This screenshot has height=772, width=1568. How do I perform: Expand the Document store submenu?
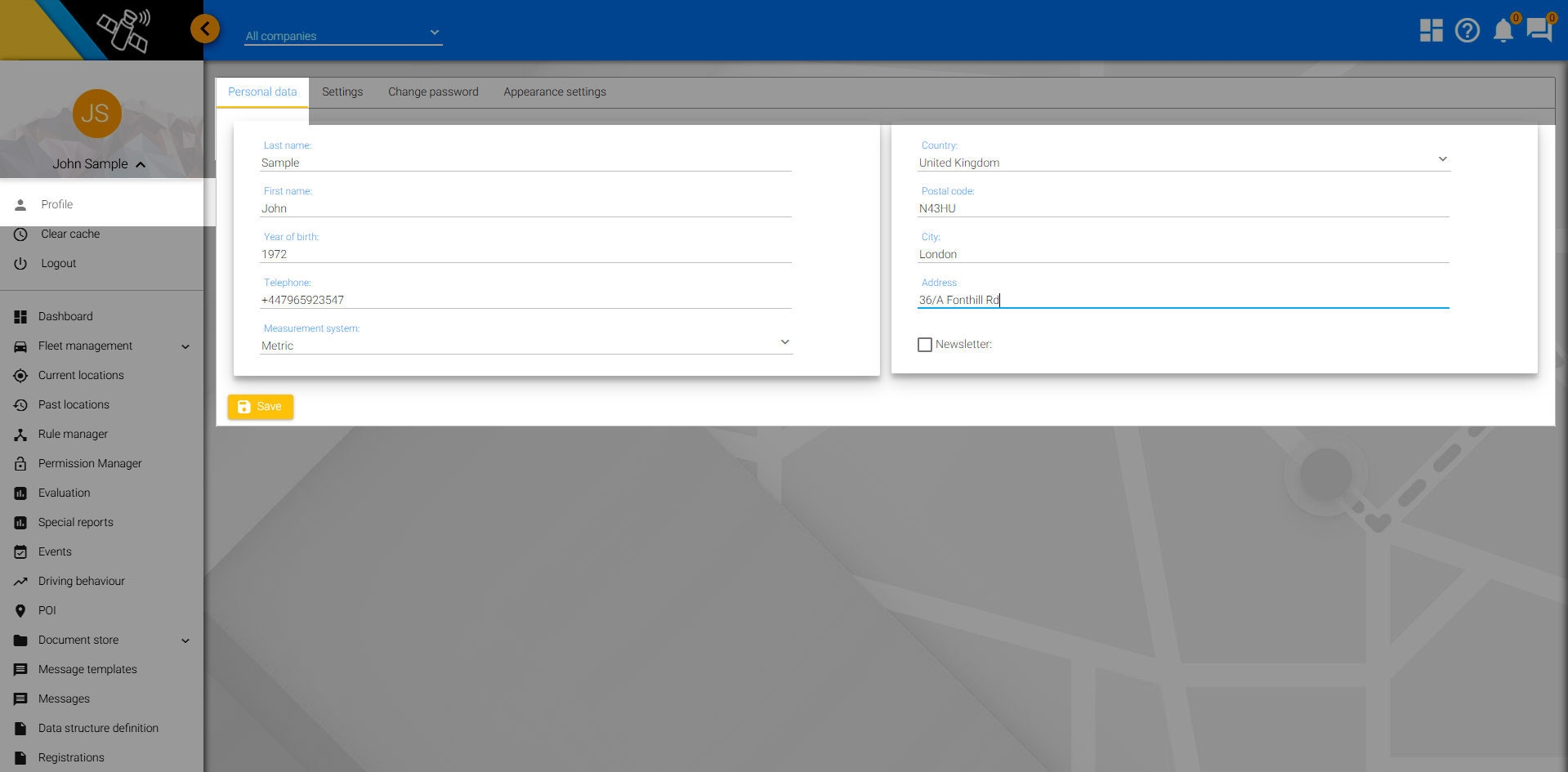tap(185, 640)
